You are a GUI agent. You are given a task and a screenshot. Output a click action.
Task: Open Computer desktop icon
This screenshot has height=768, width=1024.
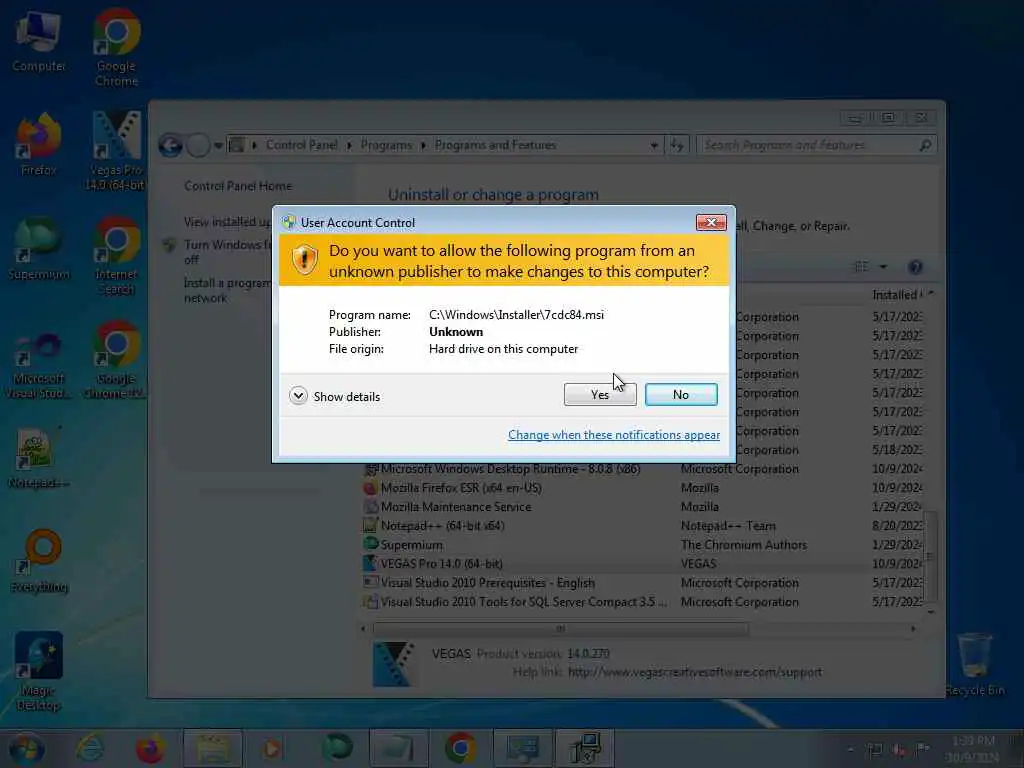[39, 40]
